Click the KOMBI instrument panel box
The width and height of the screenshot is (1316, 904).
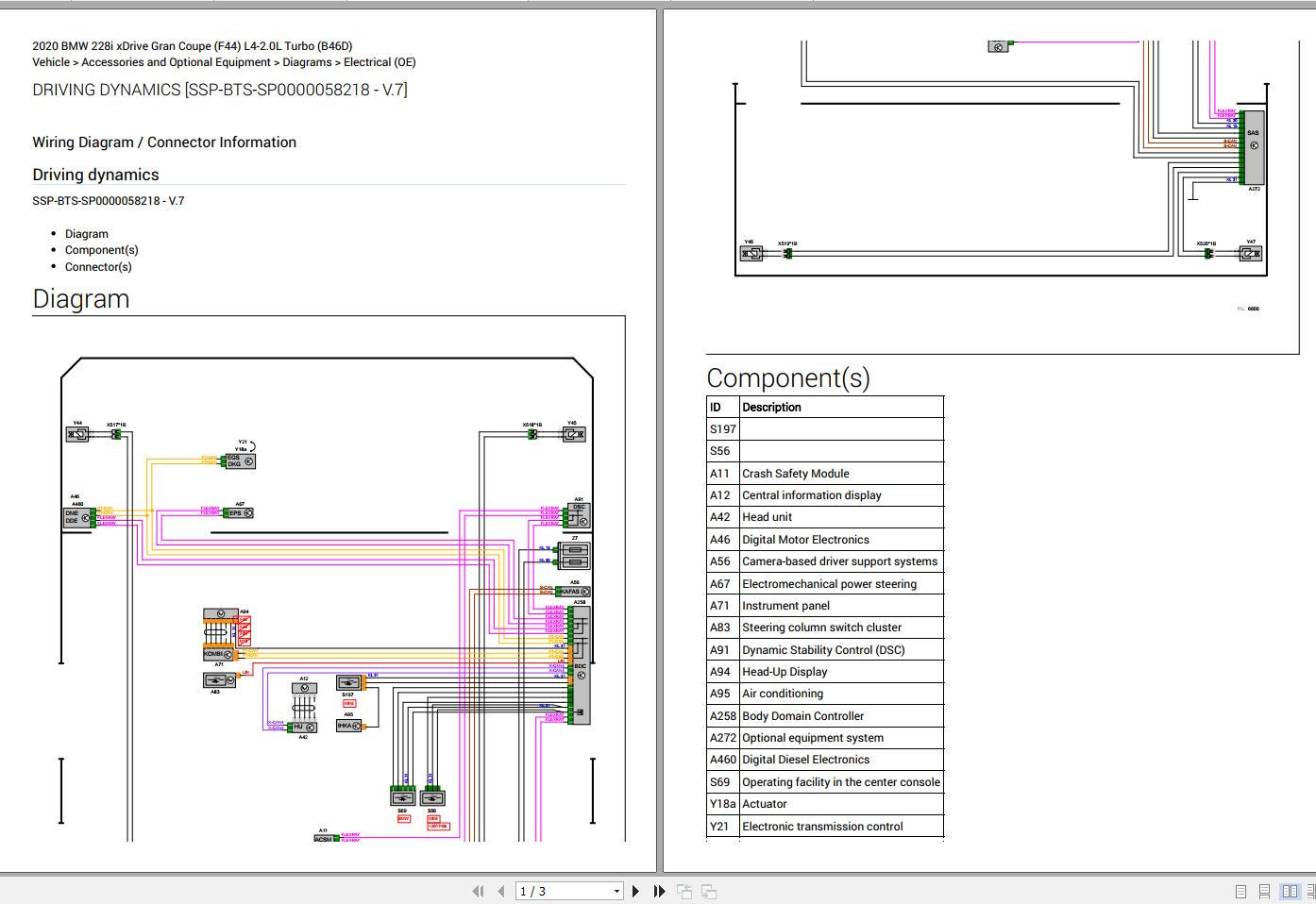point(219,653)
